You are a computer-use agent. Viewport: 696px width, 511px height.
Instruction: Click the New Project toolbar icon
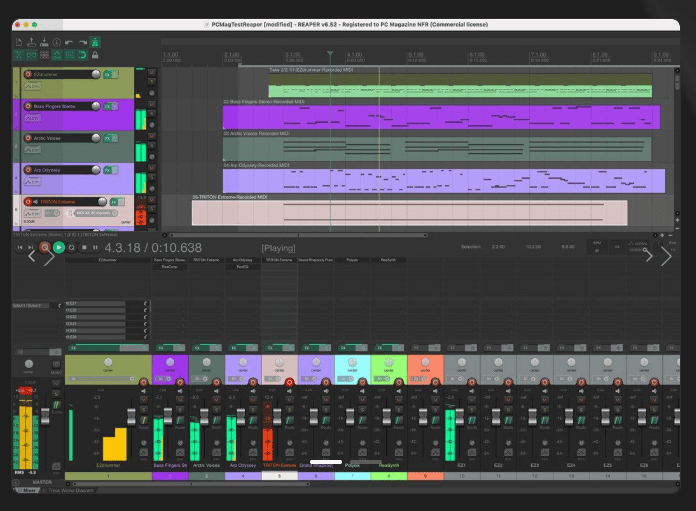point(19,42)
